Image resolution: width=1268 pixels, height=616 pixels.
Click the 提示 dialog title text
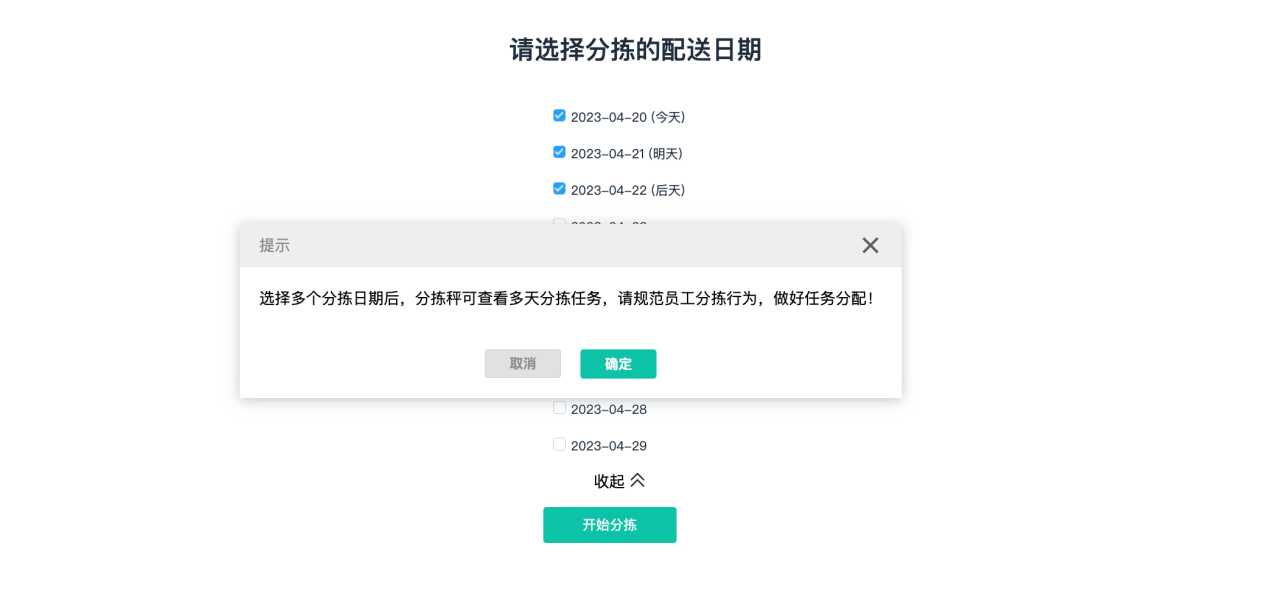click(x=275, y=246)
